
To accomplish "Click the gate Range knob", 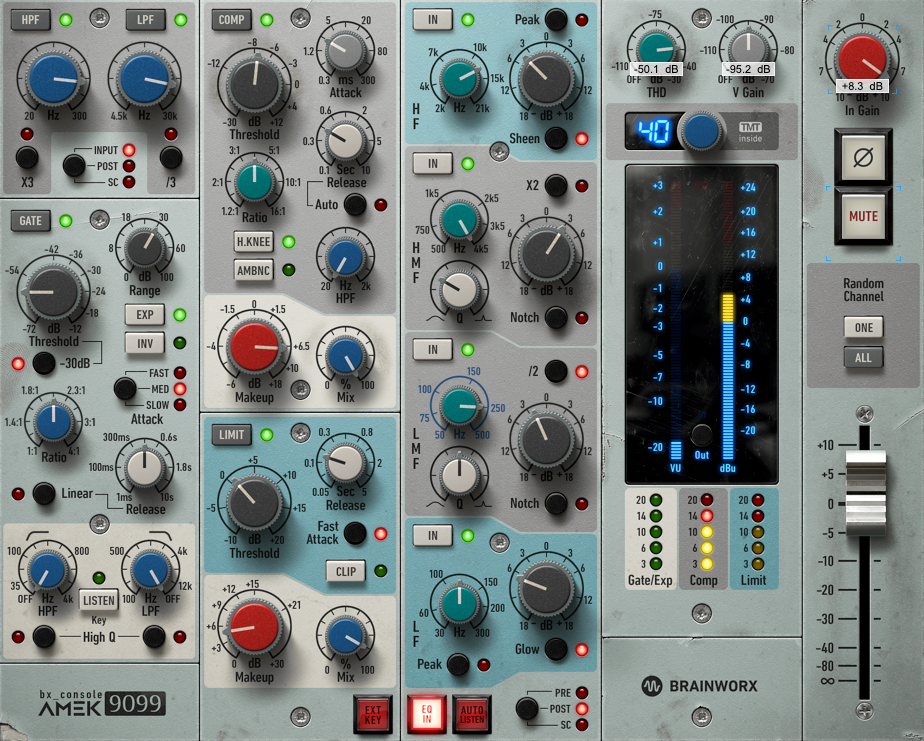I will point(144,248).
